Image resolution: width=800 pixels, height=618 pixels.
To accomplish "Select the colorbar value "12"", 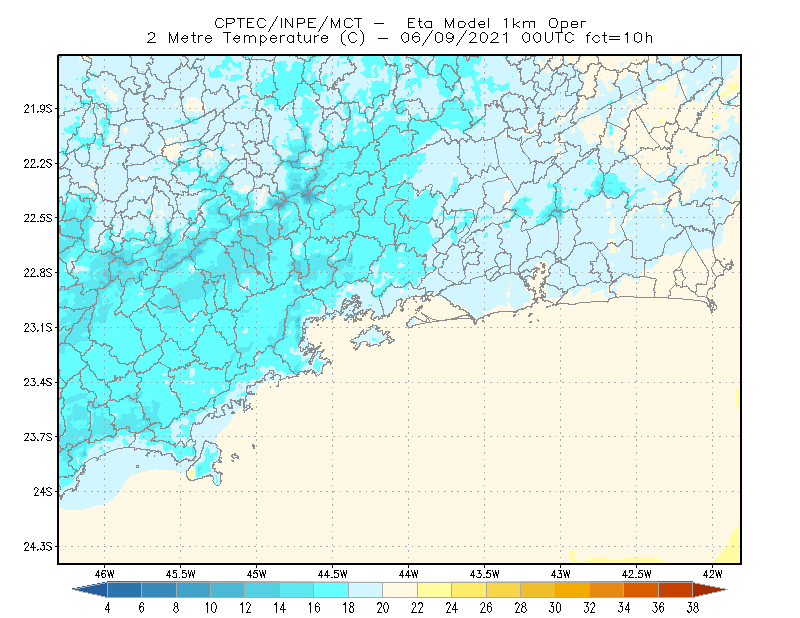I will pyautogui.click(x=245, y=608).
